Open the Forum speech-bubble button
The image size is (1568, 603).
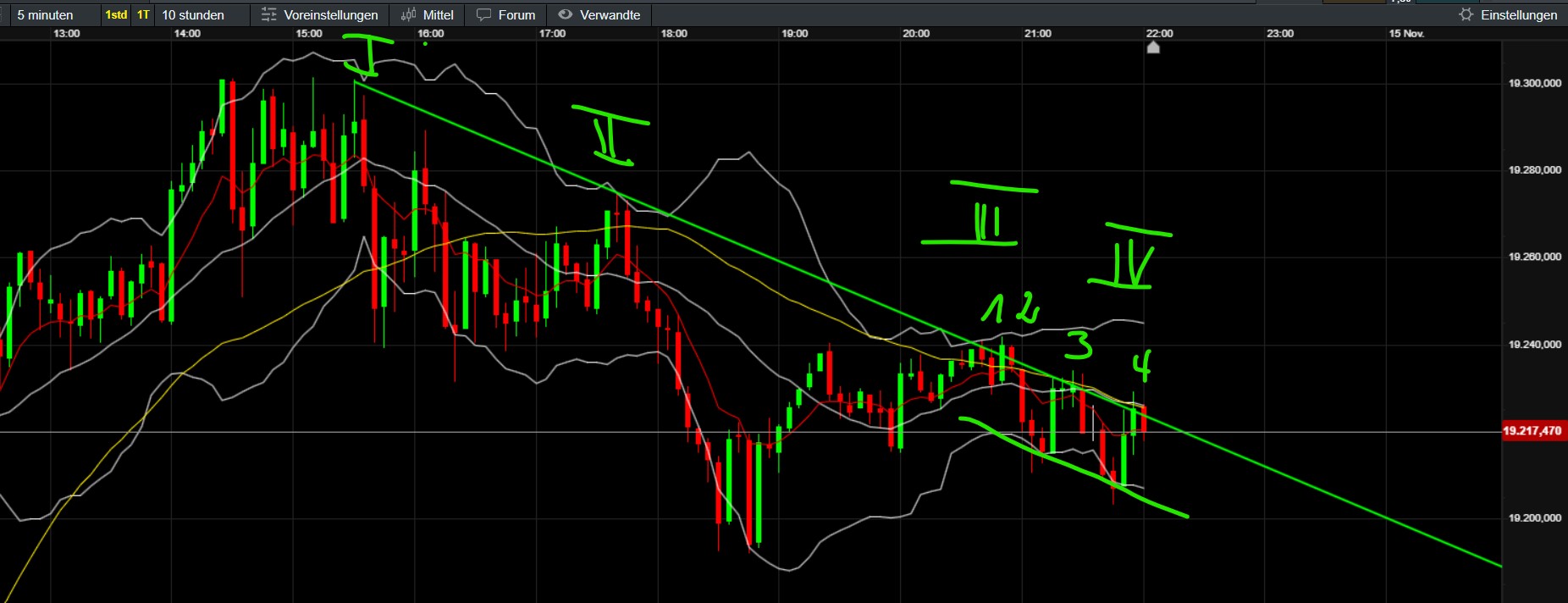click(506, 14)
